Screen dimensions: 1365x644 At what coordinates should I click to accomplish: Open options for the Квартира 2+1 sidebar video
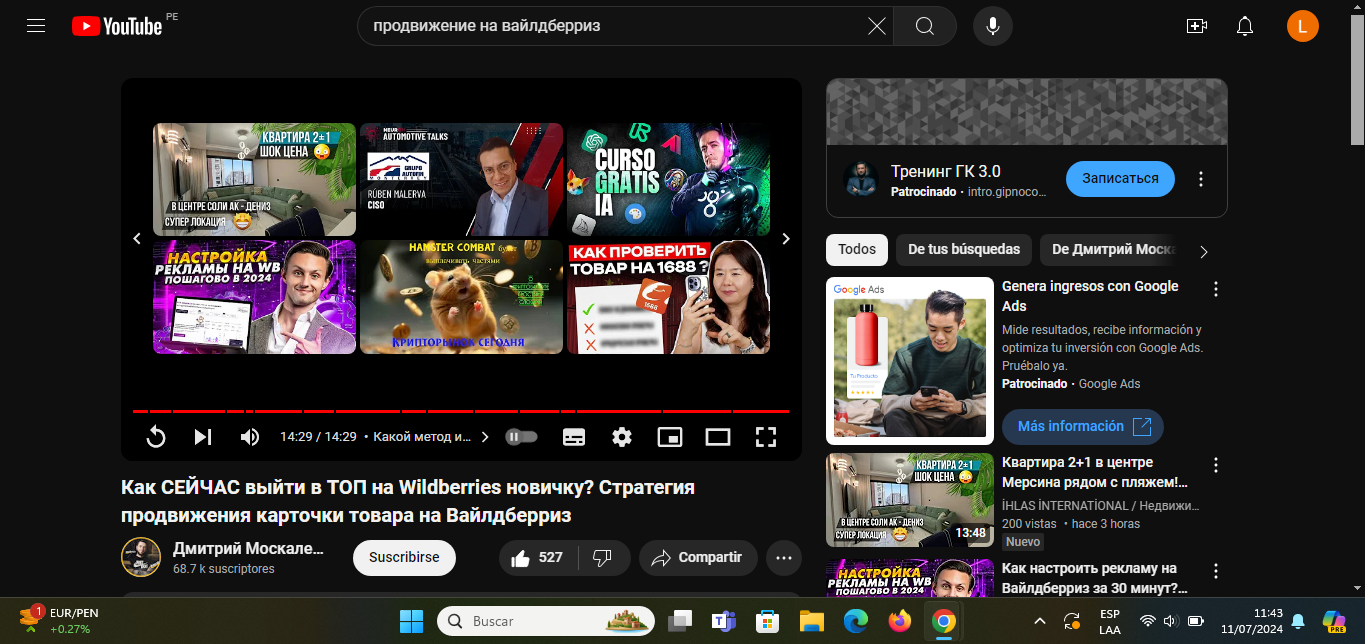1216,465
